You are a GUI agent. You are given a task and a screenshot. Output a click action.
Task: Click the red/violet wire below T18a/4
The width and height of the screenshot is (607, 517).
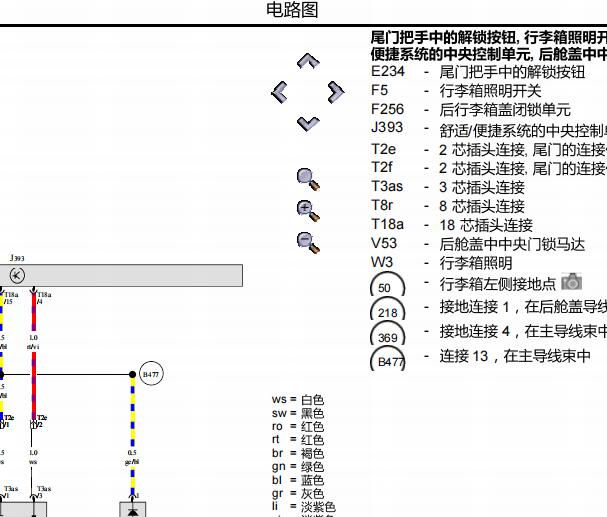point(34,356)
